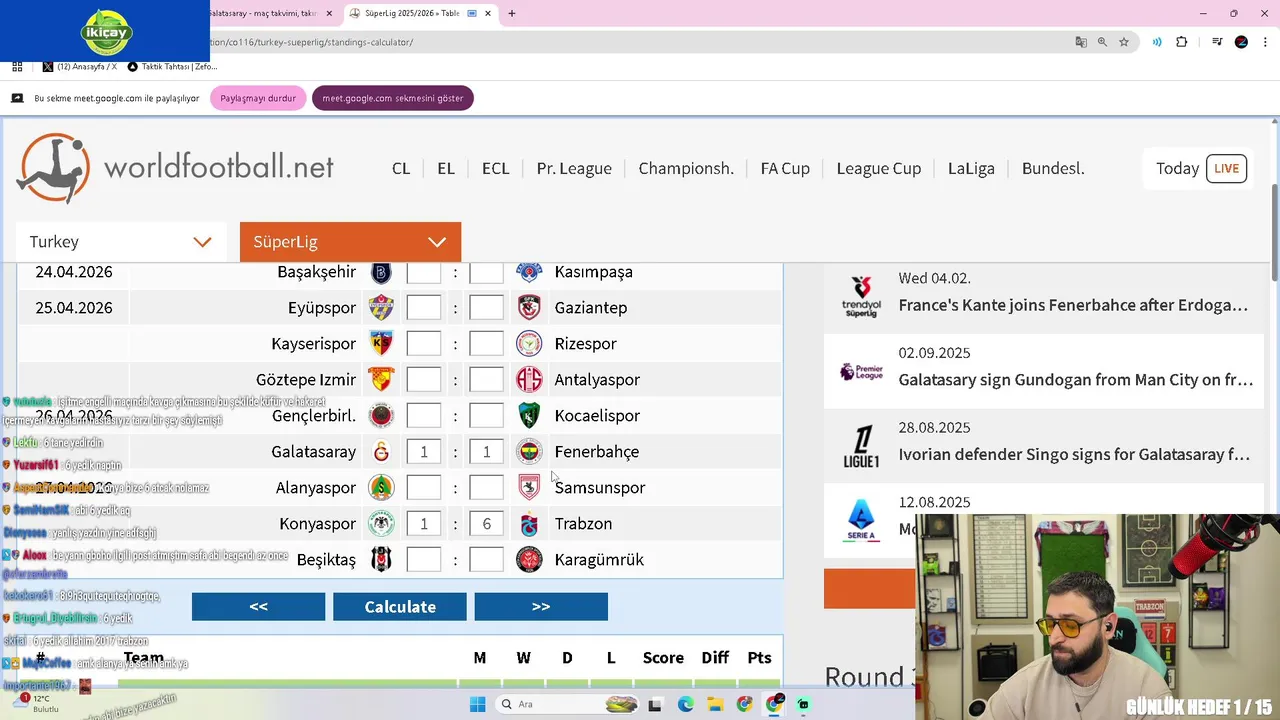Open the ECL menu item

(495, 168)
